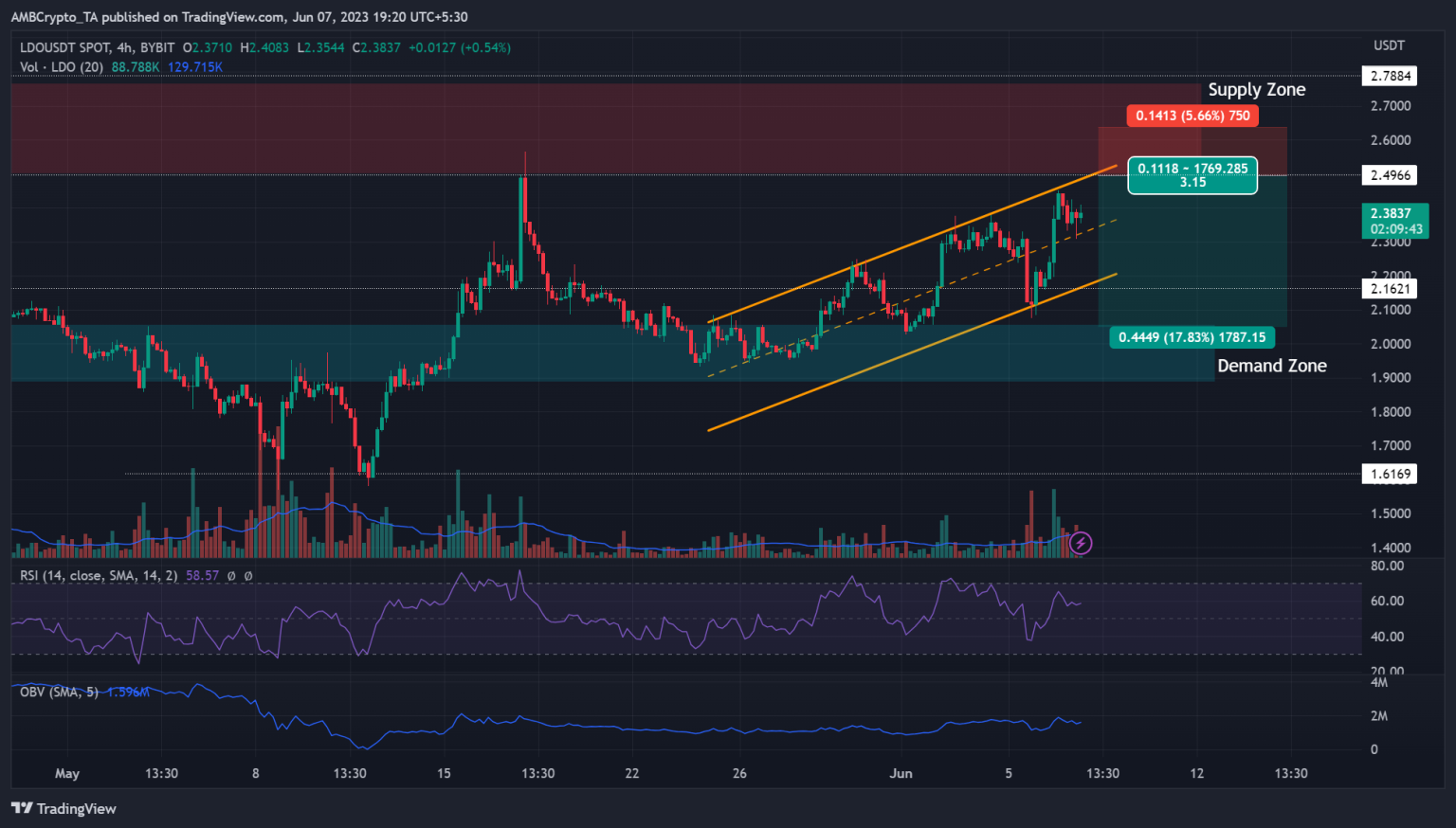Select the red 0.1413 (5.66%) stop label

1192,116
